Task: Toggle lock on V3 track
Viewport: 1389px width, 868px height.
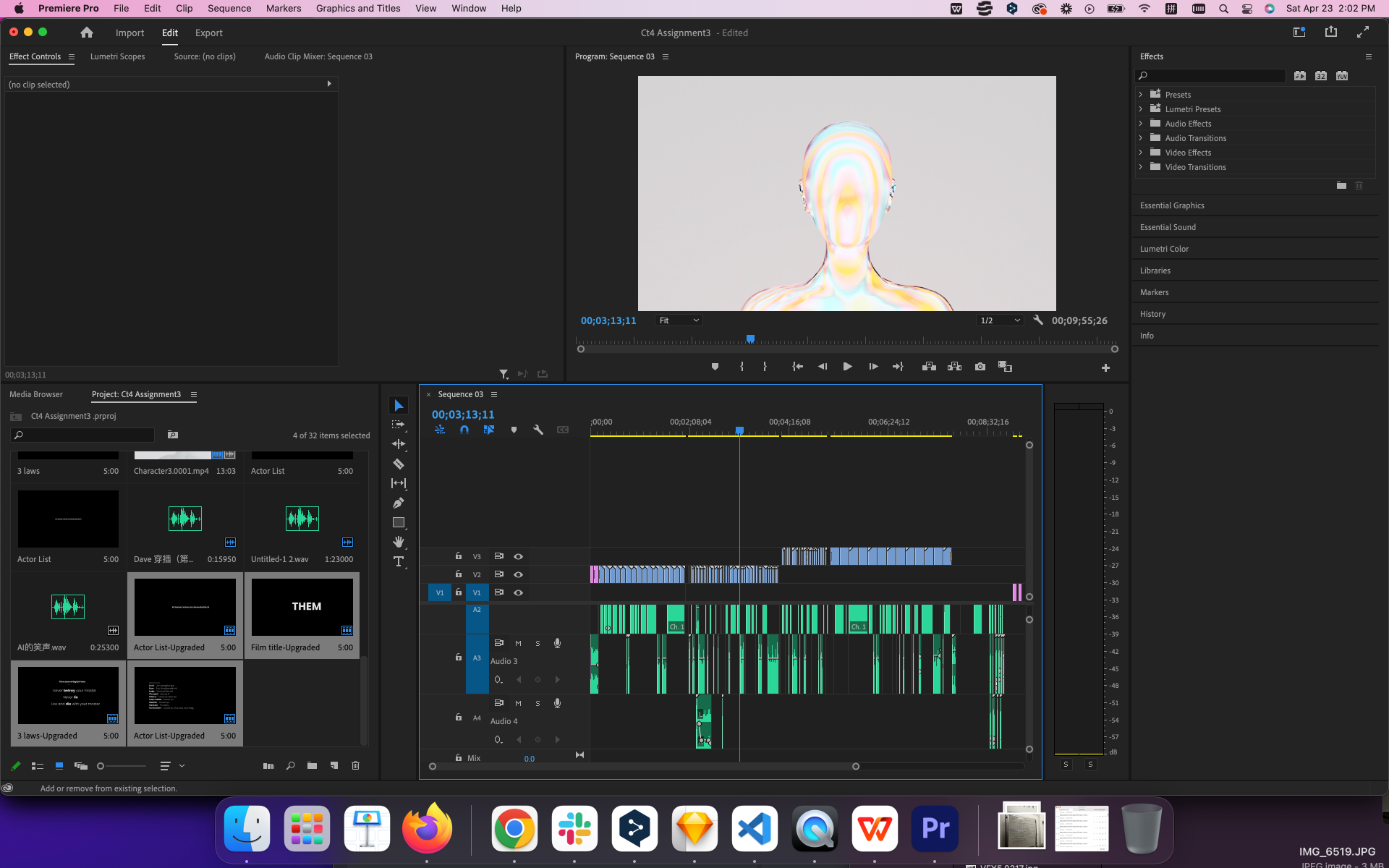Action: [x=458, y=556]
